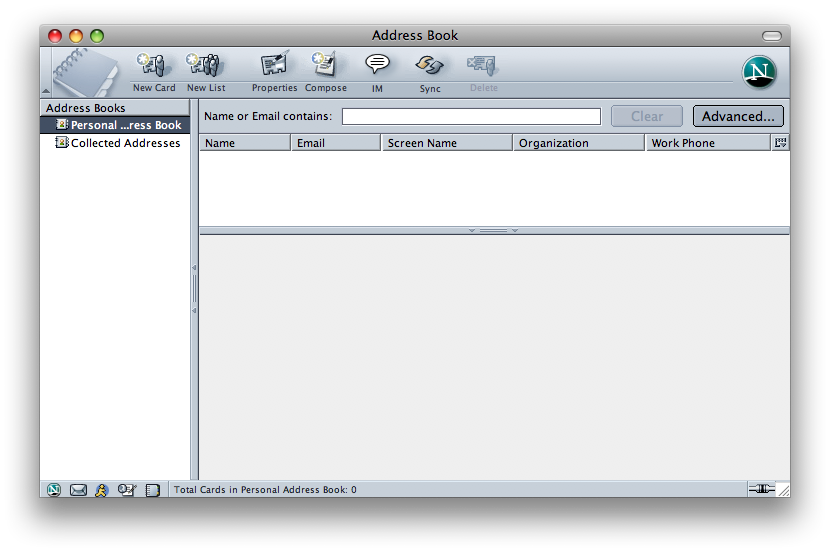Select the Collected Addresses book
This screenshot has height=552, width=830.
(125, 143)
